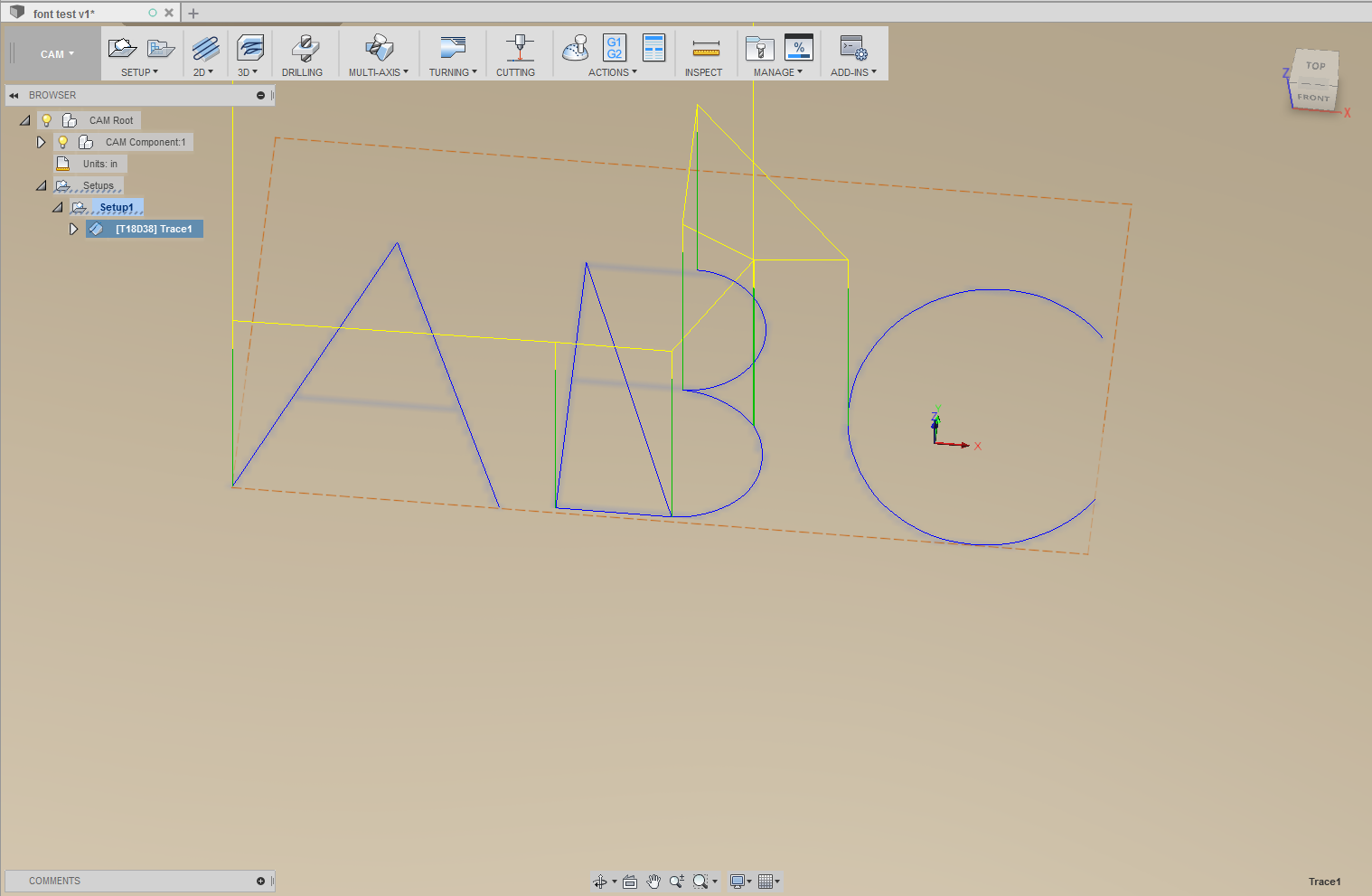1372x896 pixels.
Task: Click the Units document icon
Action: point(63,164)
